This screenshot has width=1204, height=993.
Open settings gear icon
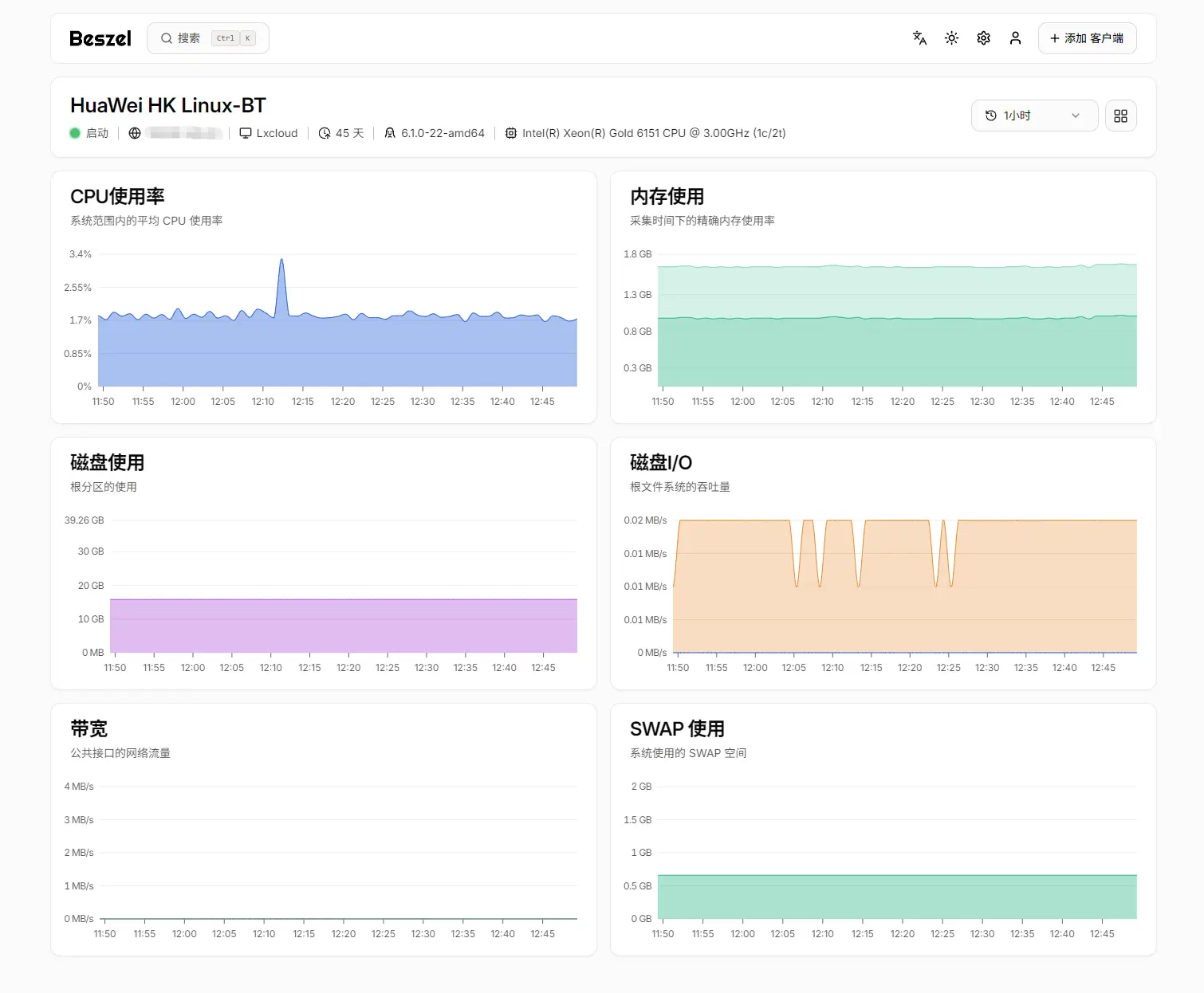pos(983,38)
